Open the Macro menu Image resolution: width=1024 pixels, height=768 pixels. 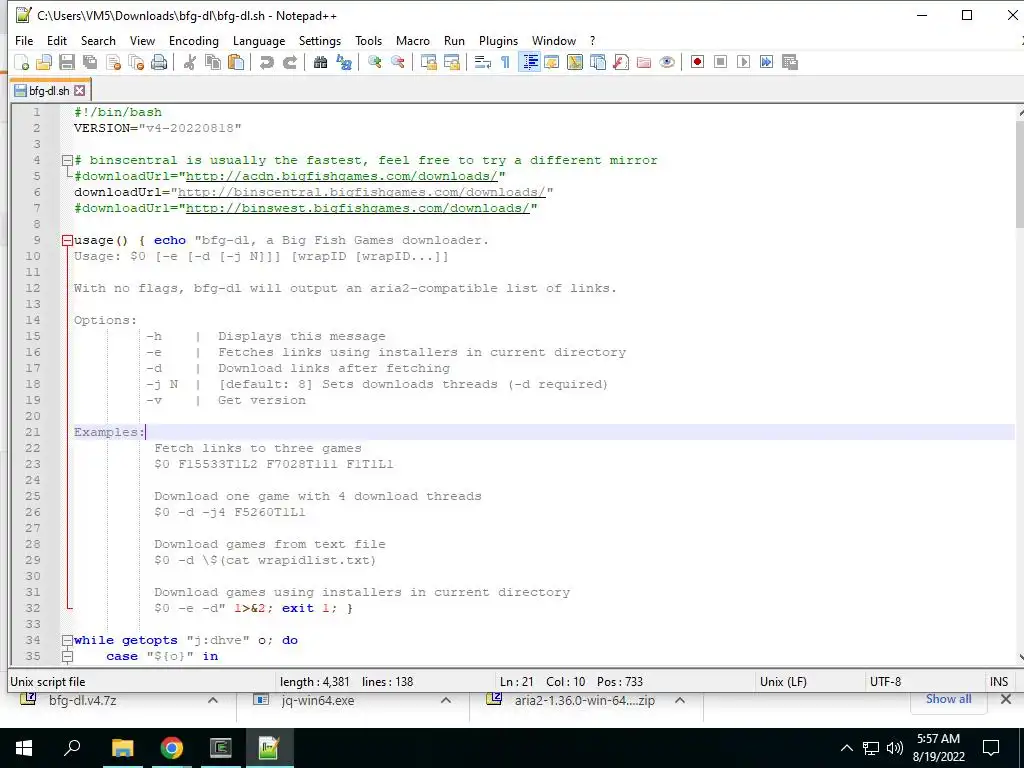[x=413, y=40]
